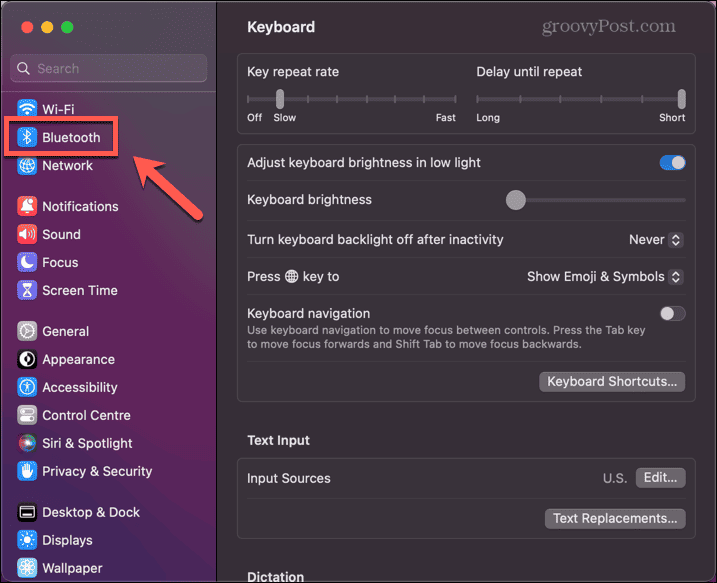Click the Network globe icon

tap(27, 166)
